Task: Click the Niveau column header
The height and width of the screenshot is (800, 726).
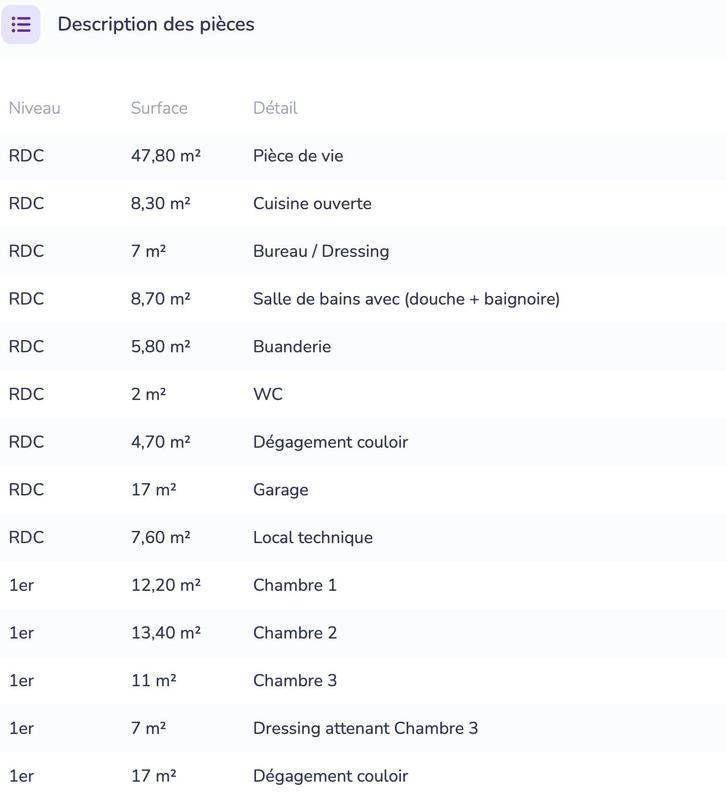Action: 35,108
